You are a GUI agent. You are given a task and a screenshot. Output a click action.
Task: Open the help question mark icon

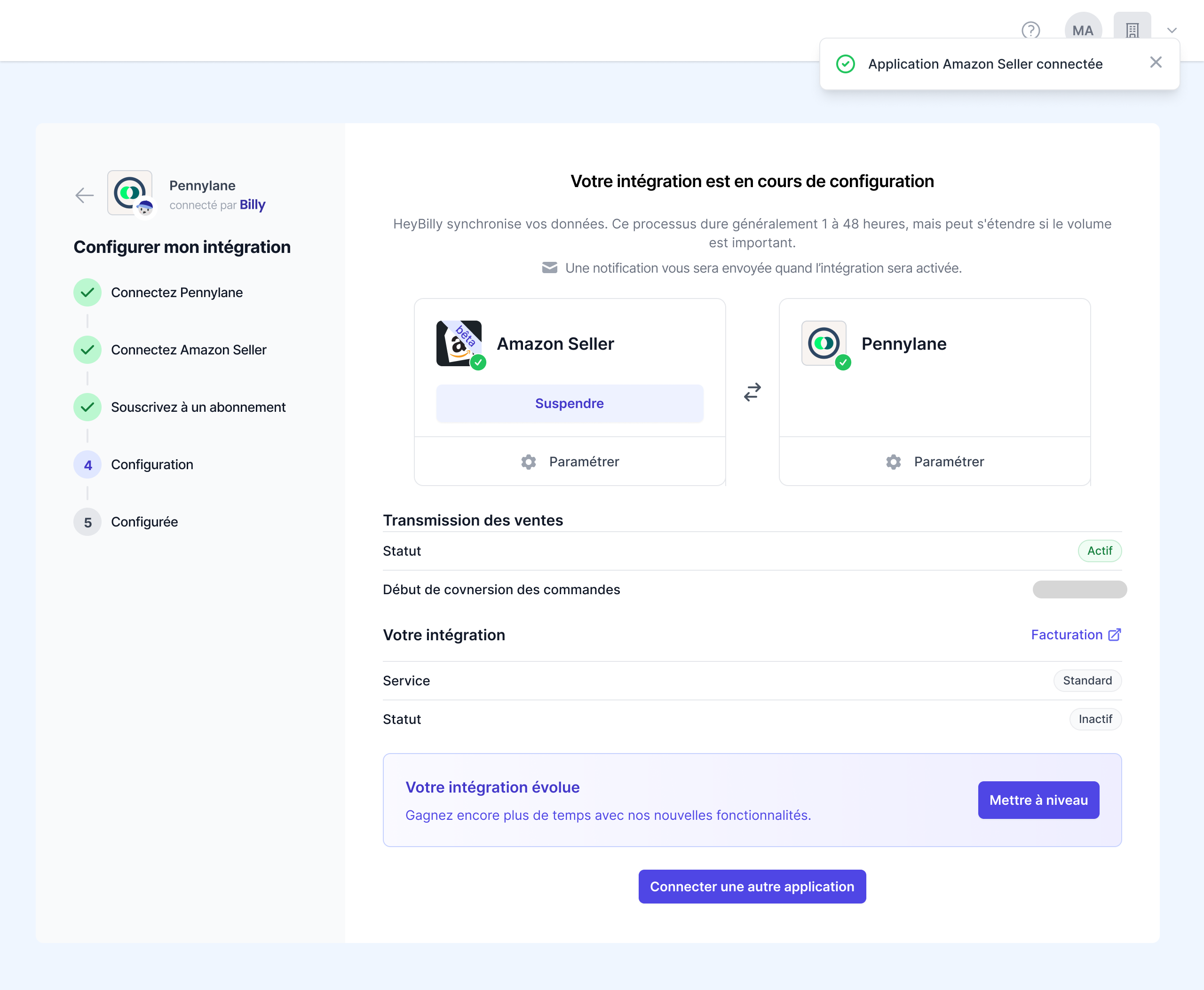[x=1030, y=30]
